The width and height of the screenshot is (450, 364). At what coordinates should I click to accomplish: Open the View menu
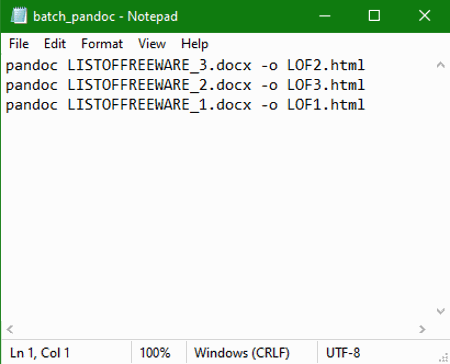(x=152, y=44)
